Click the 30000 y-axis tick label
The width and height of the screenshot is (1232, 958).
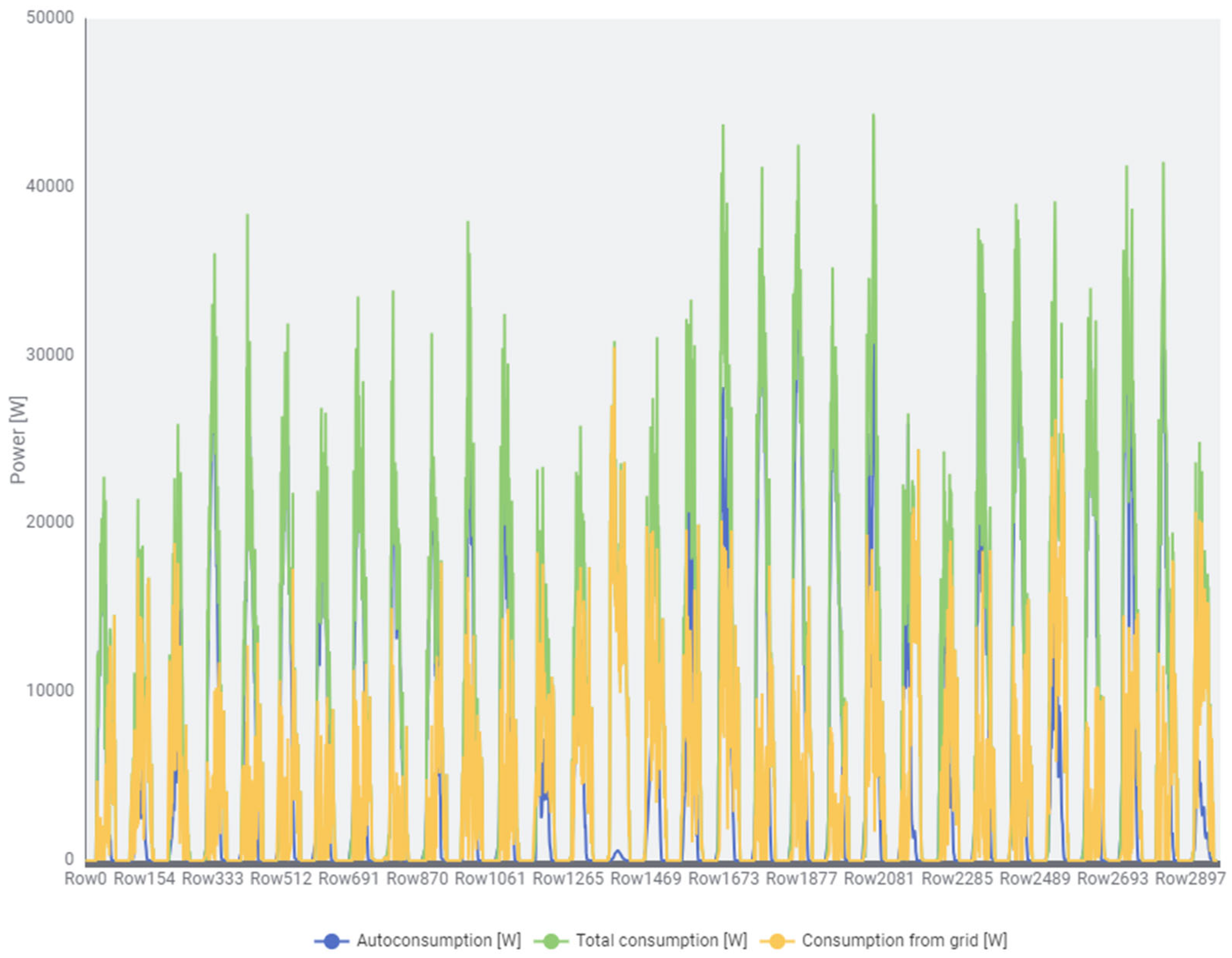50,354
